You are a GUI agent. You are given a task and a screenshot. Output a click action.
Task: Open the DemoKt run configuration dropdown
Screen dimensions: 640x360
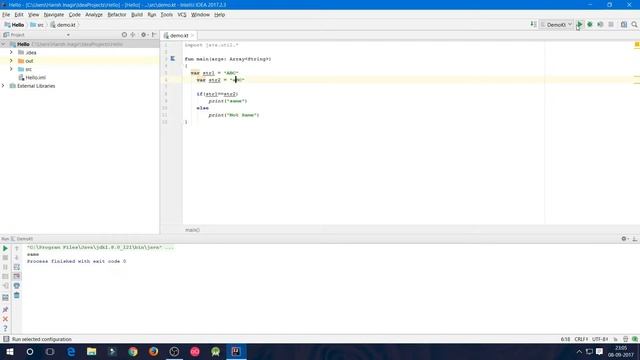coord(556,24)
